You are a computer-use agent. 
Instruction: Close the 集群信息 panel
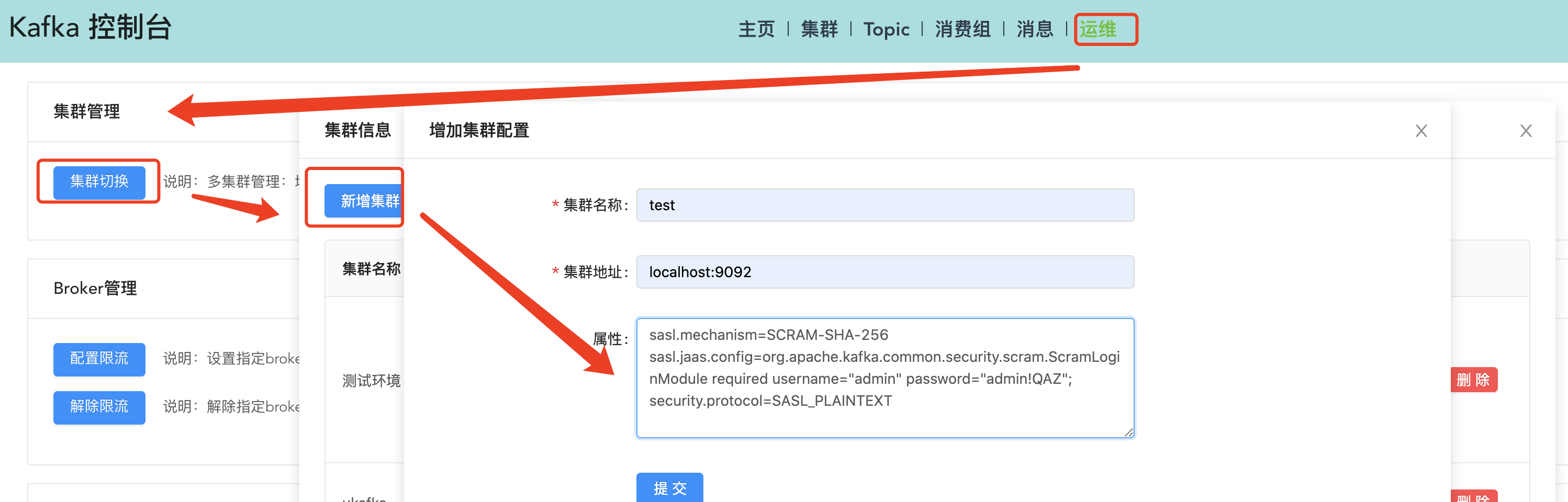point(1526,131)
